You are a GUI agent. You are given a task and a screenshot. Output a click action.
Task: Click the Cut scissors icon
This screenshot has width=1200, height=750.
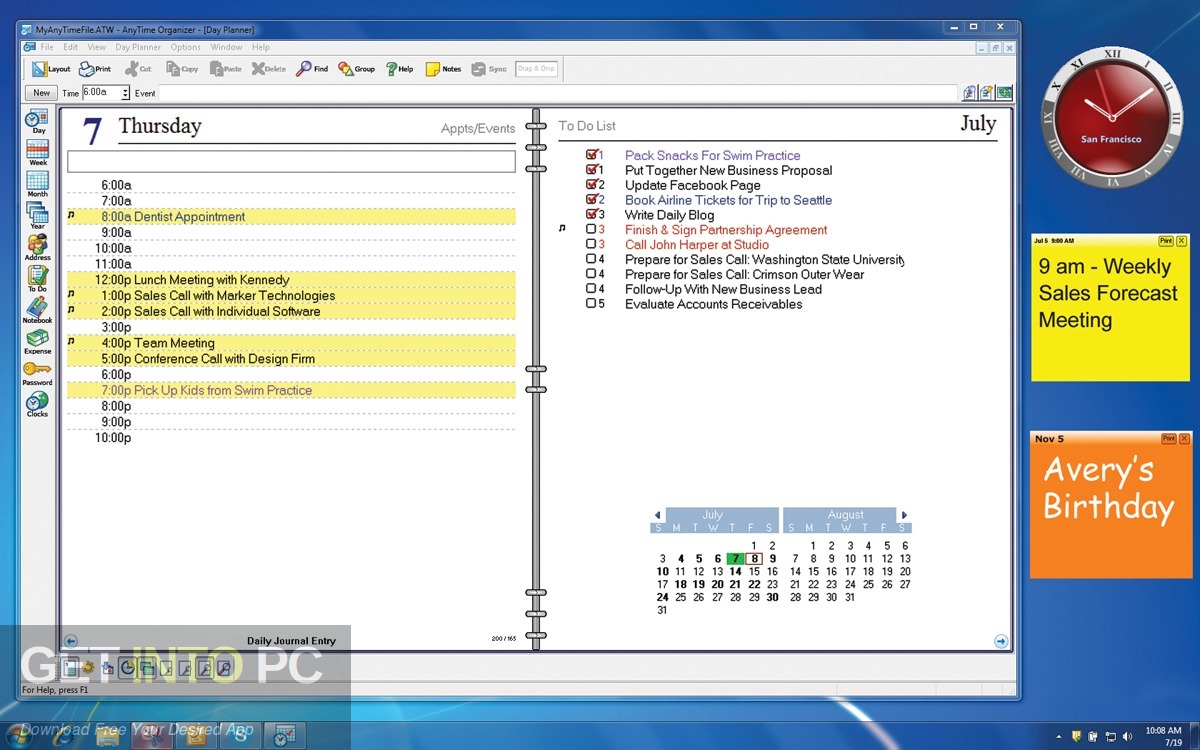[138, 69]
